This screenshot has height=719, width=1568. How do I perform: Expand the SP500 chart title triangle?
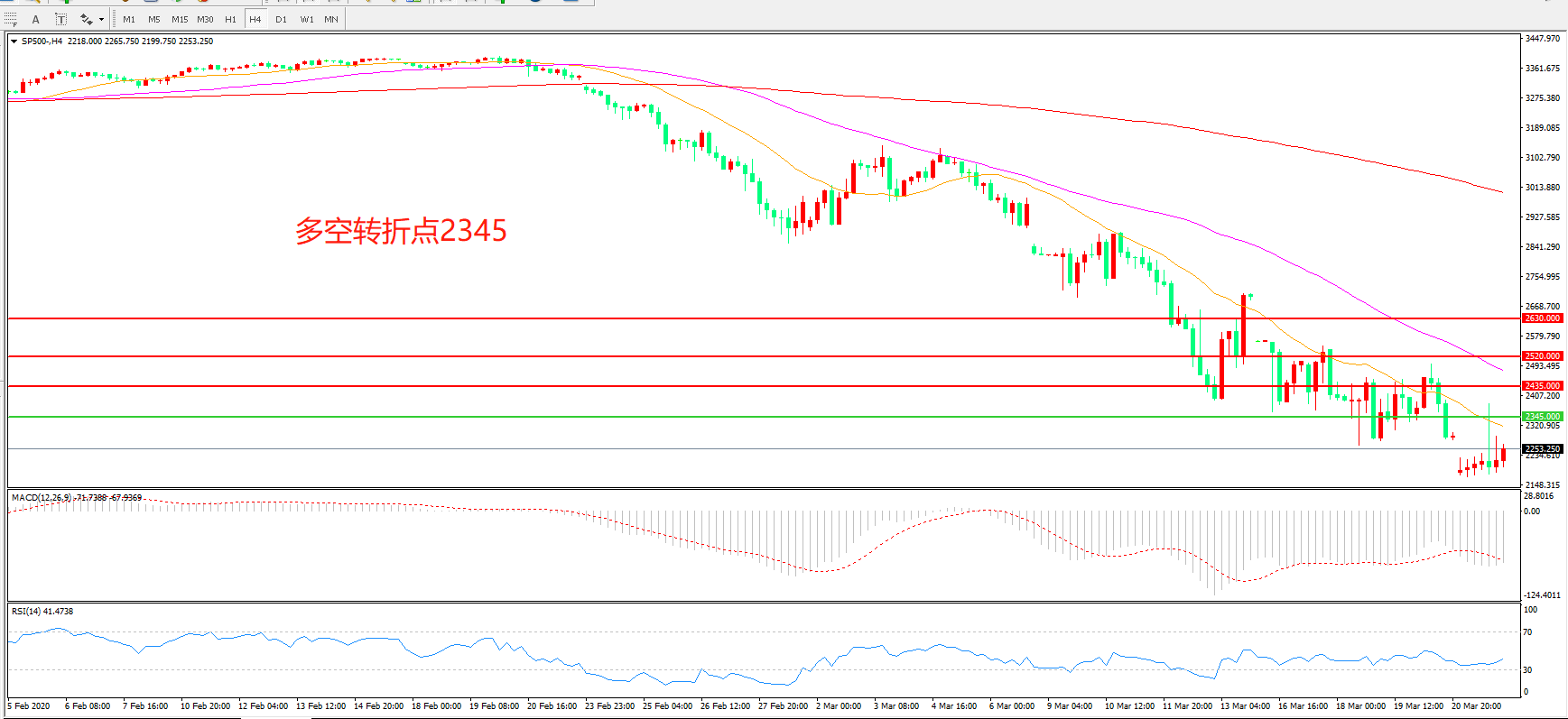point(14,41)
